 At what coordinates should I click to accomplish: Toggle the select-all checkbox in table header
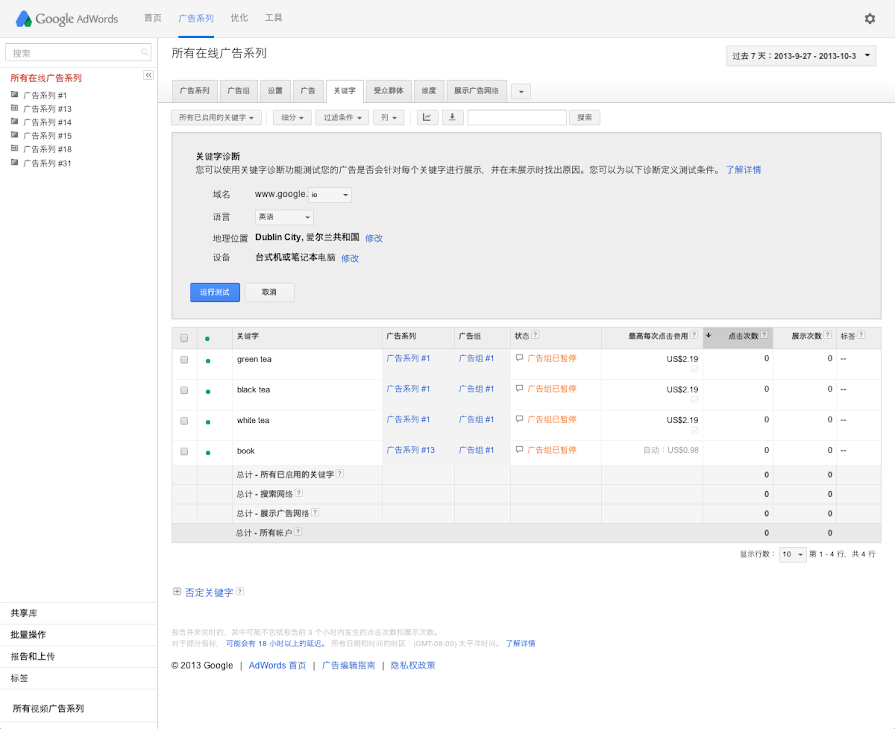[184, 337]
